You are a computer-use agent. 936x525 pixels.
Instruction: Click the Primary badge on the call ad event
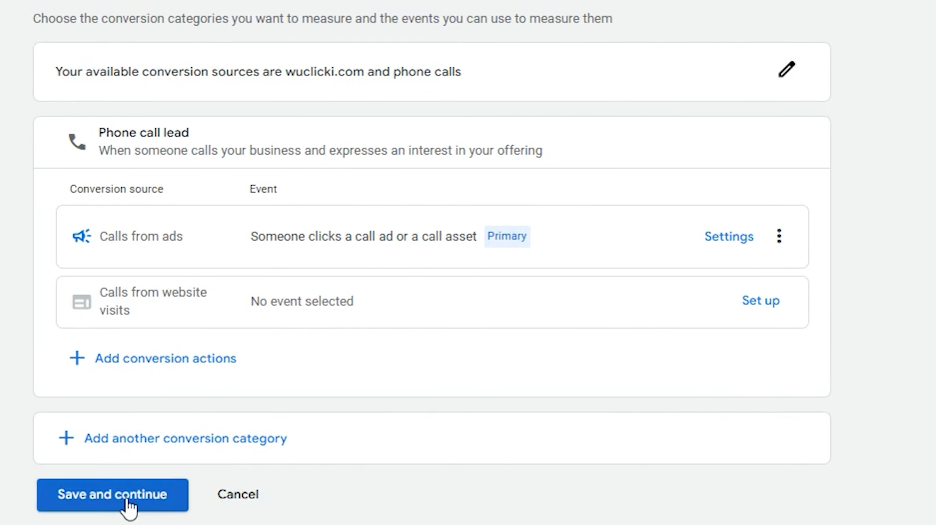(x=507, y=236)
